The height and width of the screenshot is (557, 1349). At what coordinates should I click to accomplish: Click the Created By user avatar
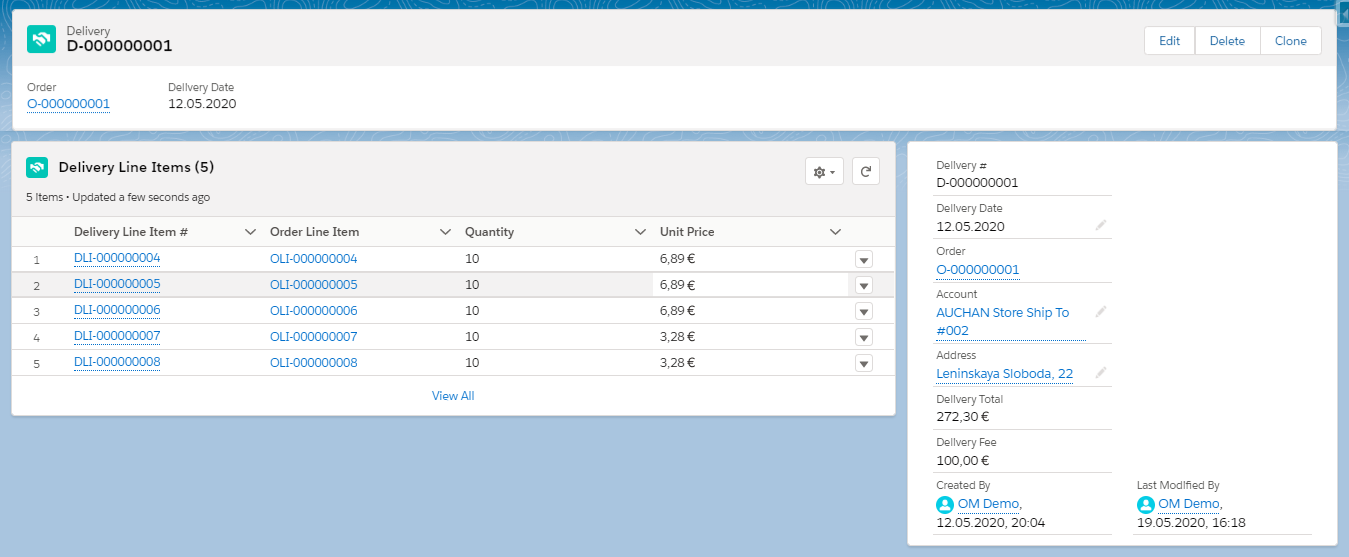point(945,505)
